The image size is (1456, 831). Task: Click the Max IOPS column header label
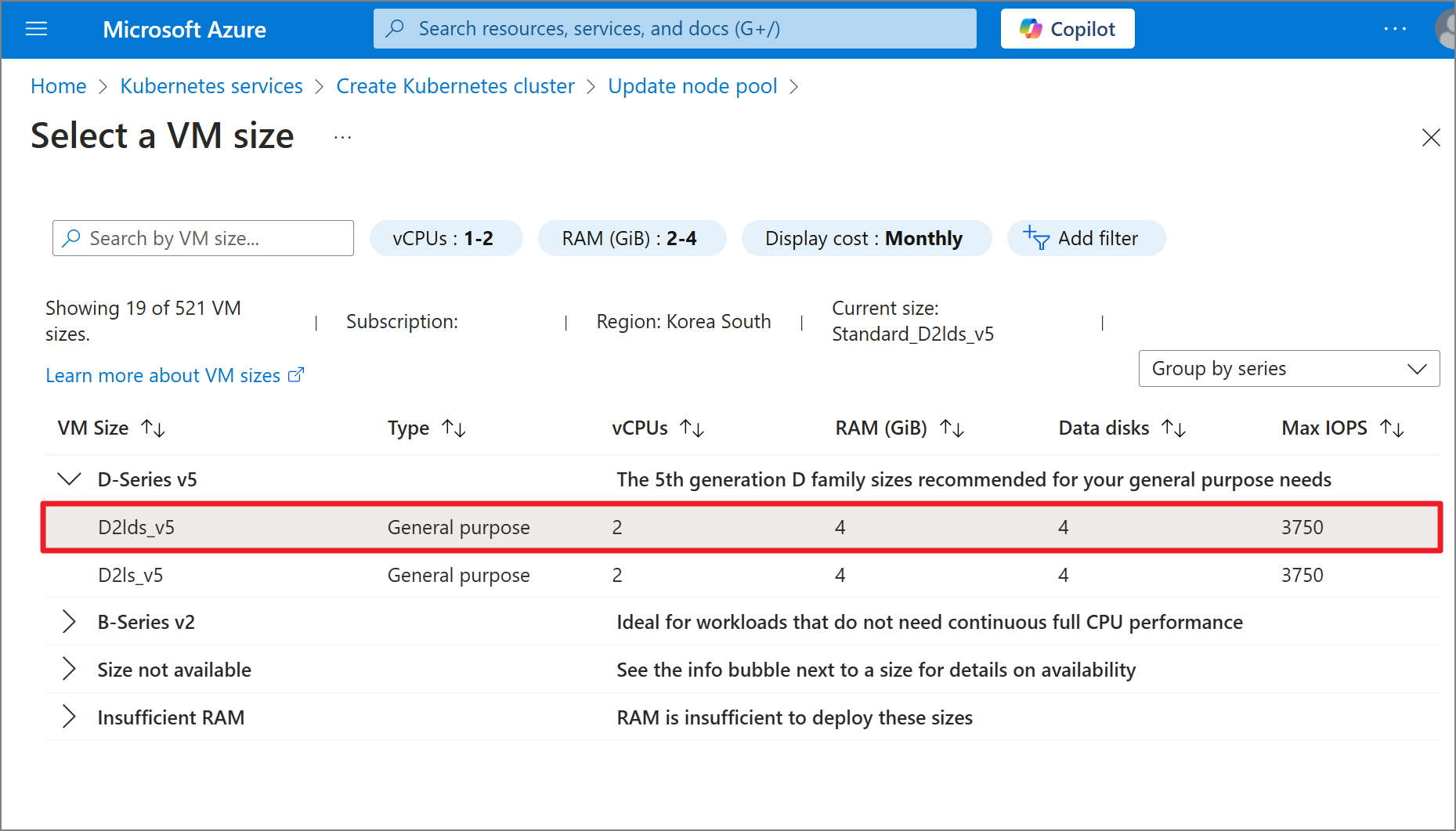click(1324, 428)
